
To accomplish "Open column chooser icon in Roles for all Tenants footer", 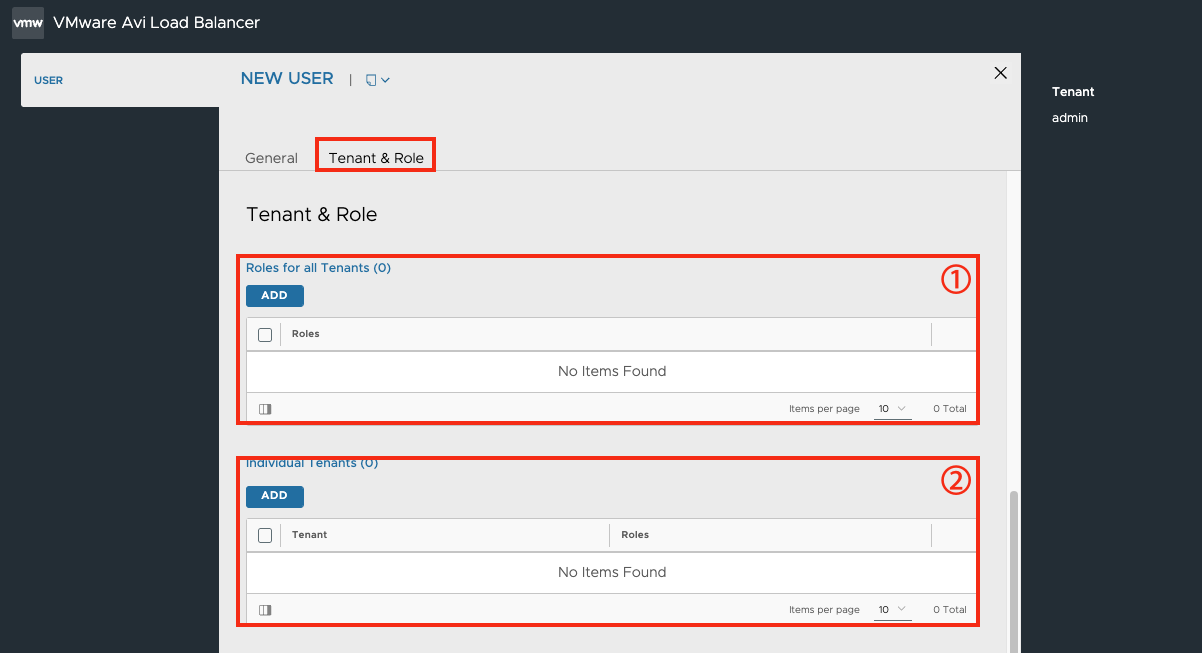I will (265, 409).
